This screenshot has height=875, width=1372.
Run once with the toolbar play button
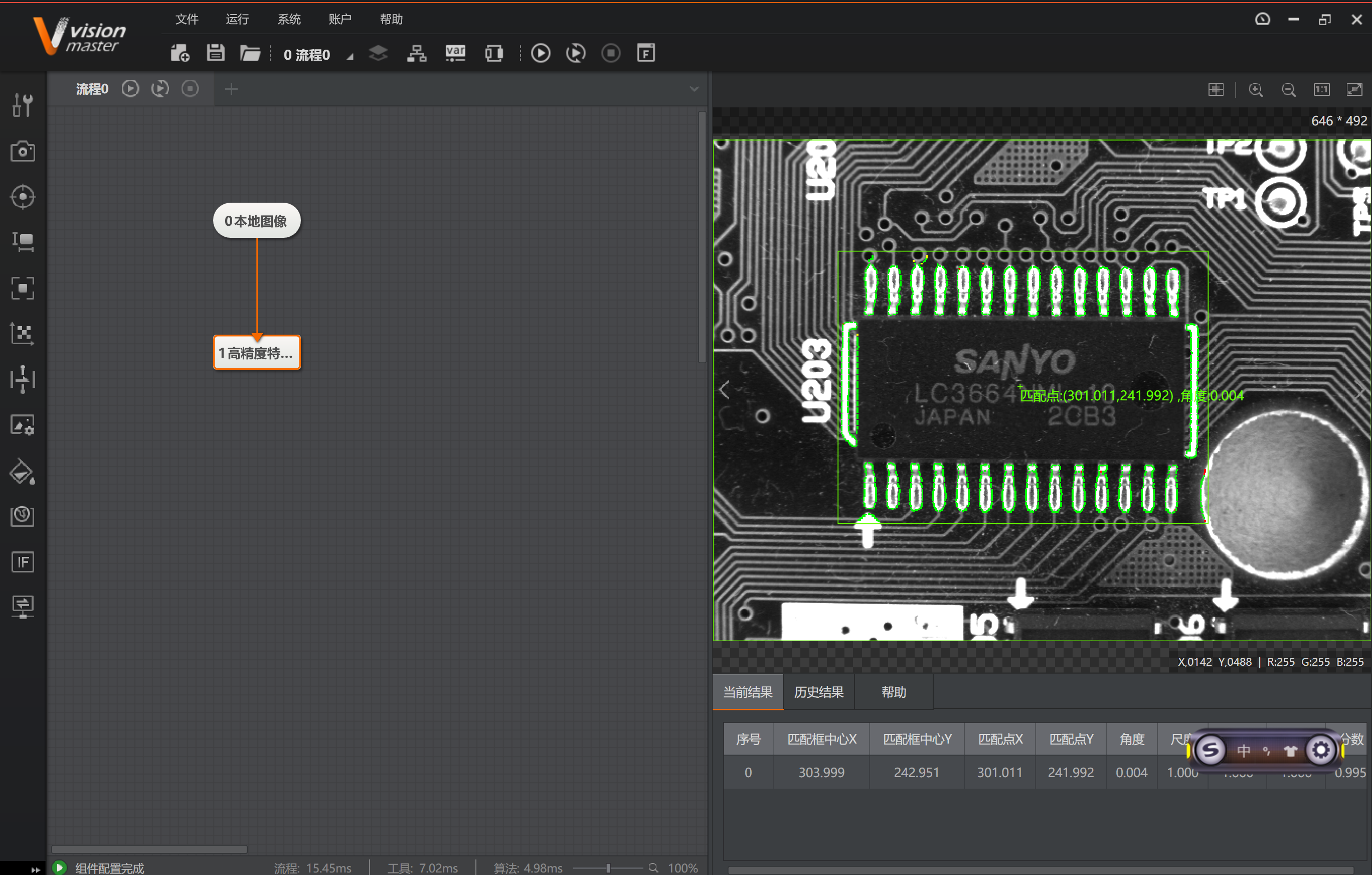pyautogui.click(x=540, y=54)
